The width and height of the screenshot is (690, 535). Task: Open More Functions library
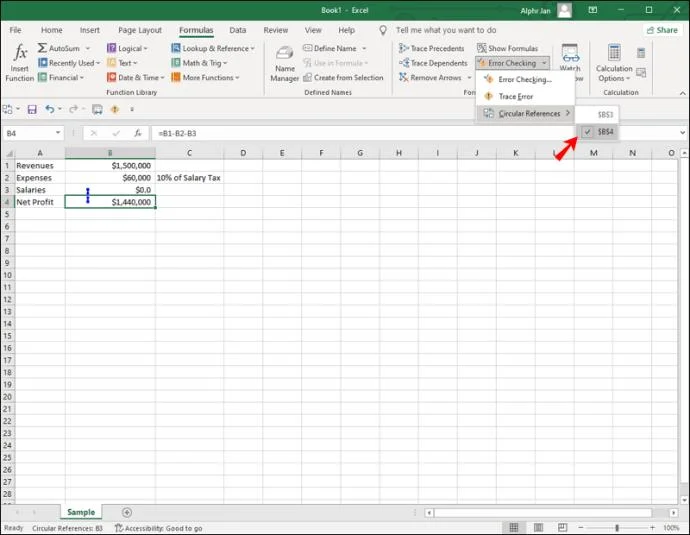[206, 77]
